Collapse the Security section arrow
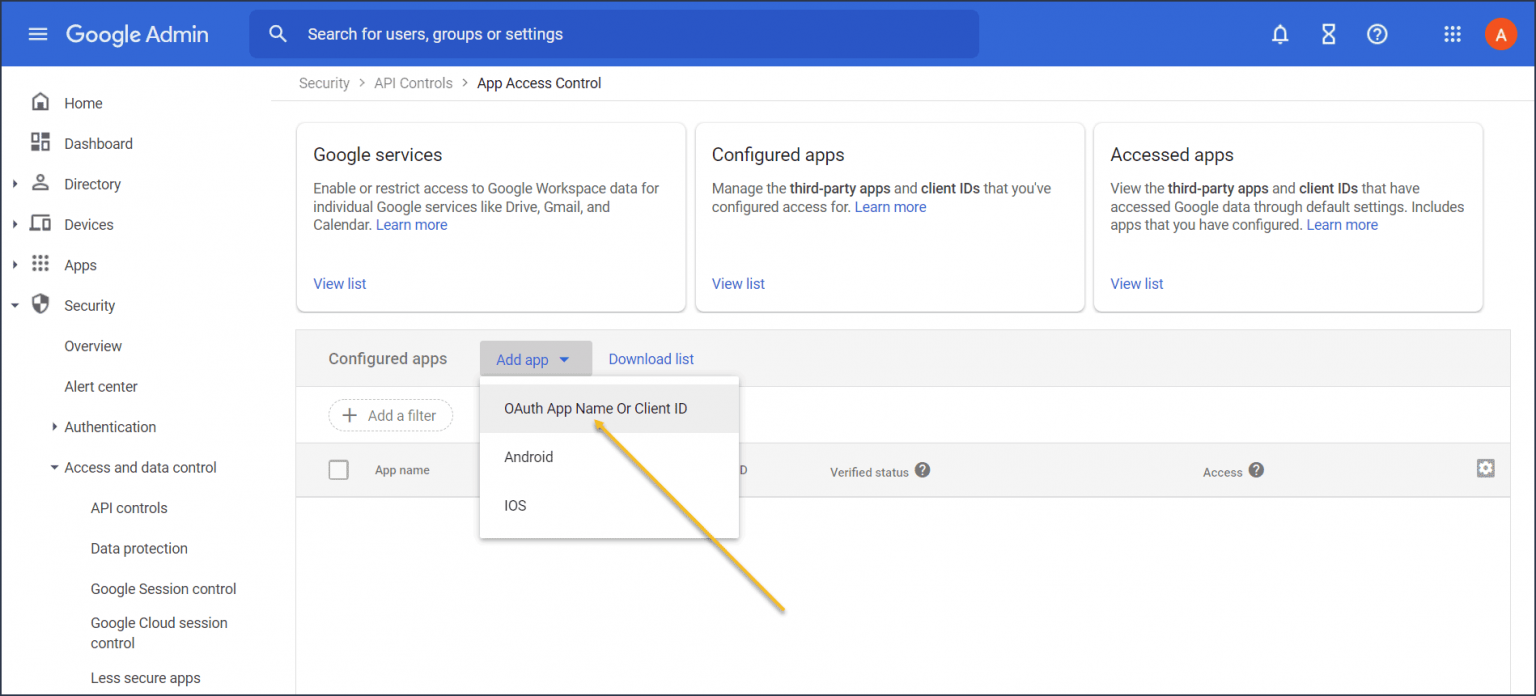Viewport: 1536px width, 696px height. coord(15,305)
